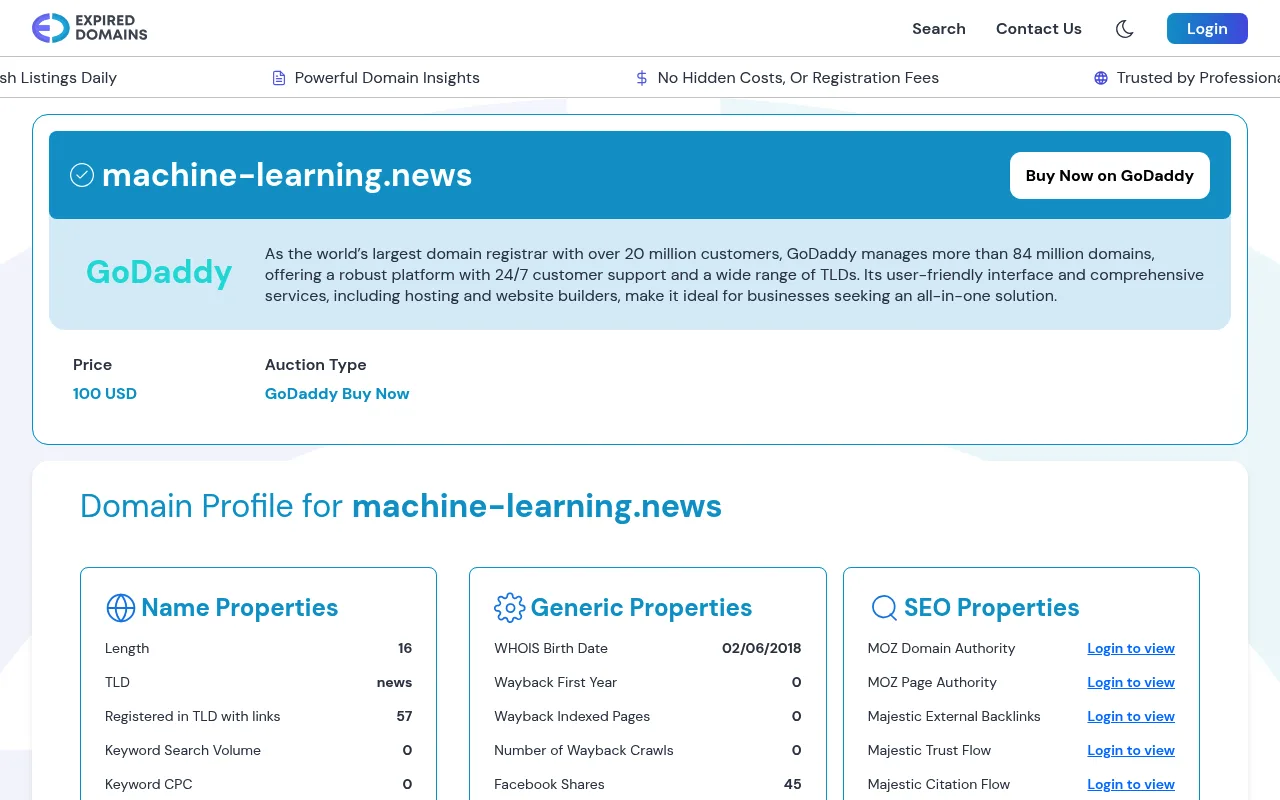
Task: Click Login to view for Majestic Citation Flow
Action: click(1131, 784)
